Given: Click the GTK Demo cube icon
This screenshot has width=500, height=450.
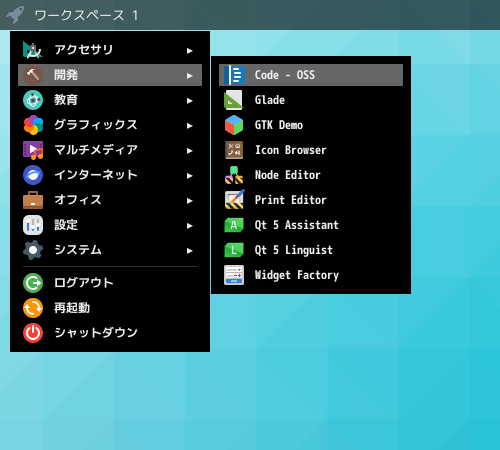Looking at the screenshot, I should (234, 125).
